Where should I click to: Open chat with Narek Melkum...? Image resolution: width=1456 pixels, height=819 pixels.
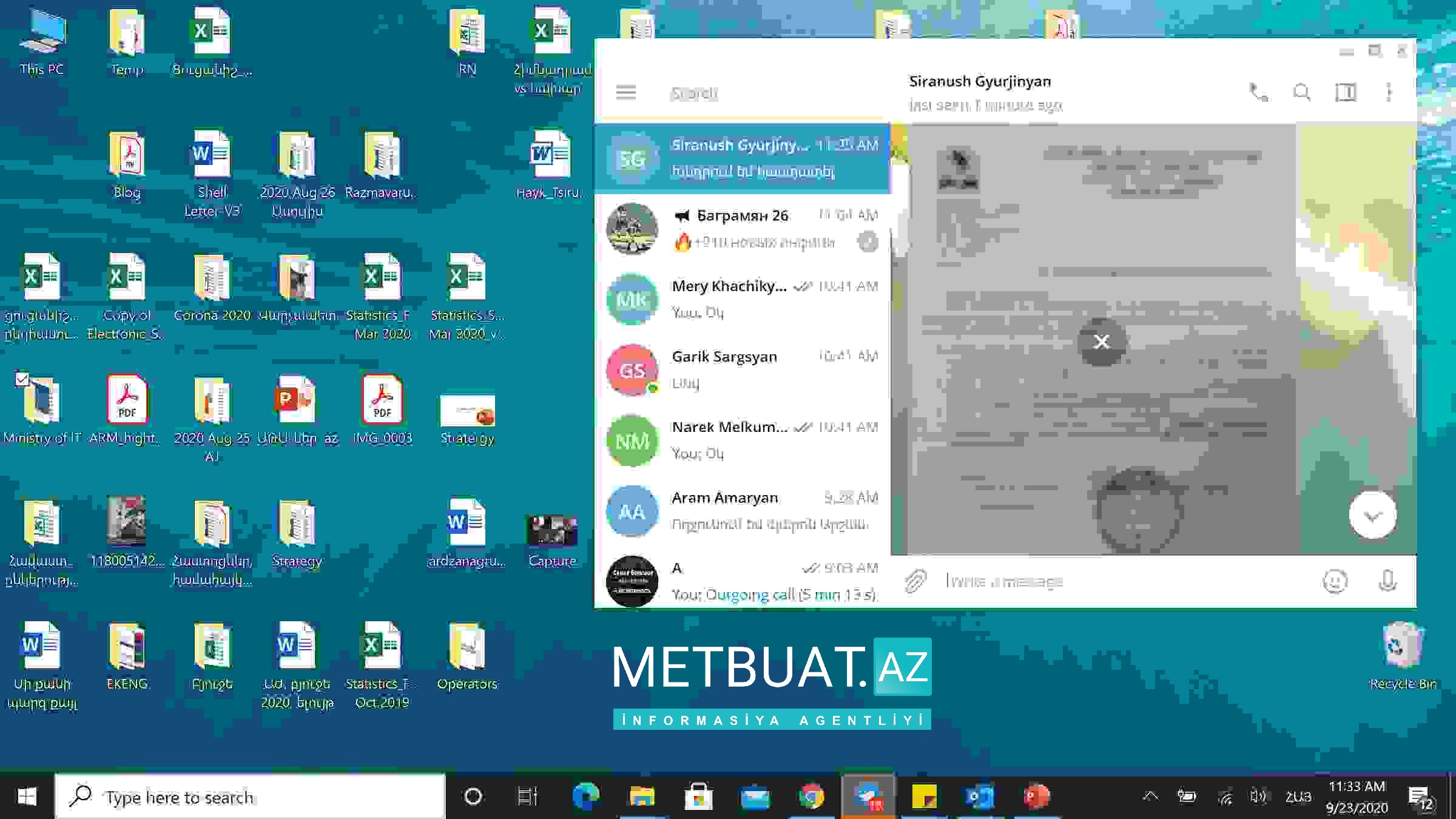click(x=742, y=440)
